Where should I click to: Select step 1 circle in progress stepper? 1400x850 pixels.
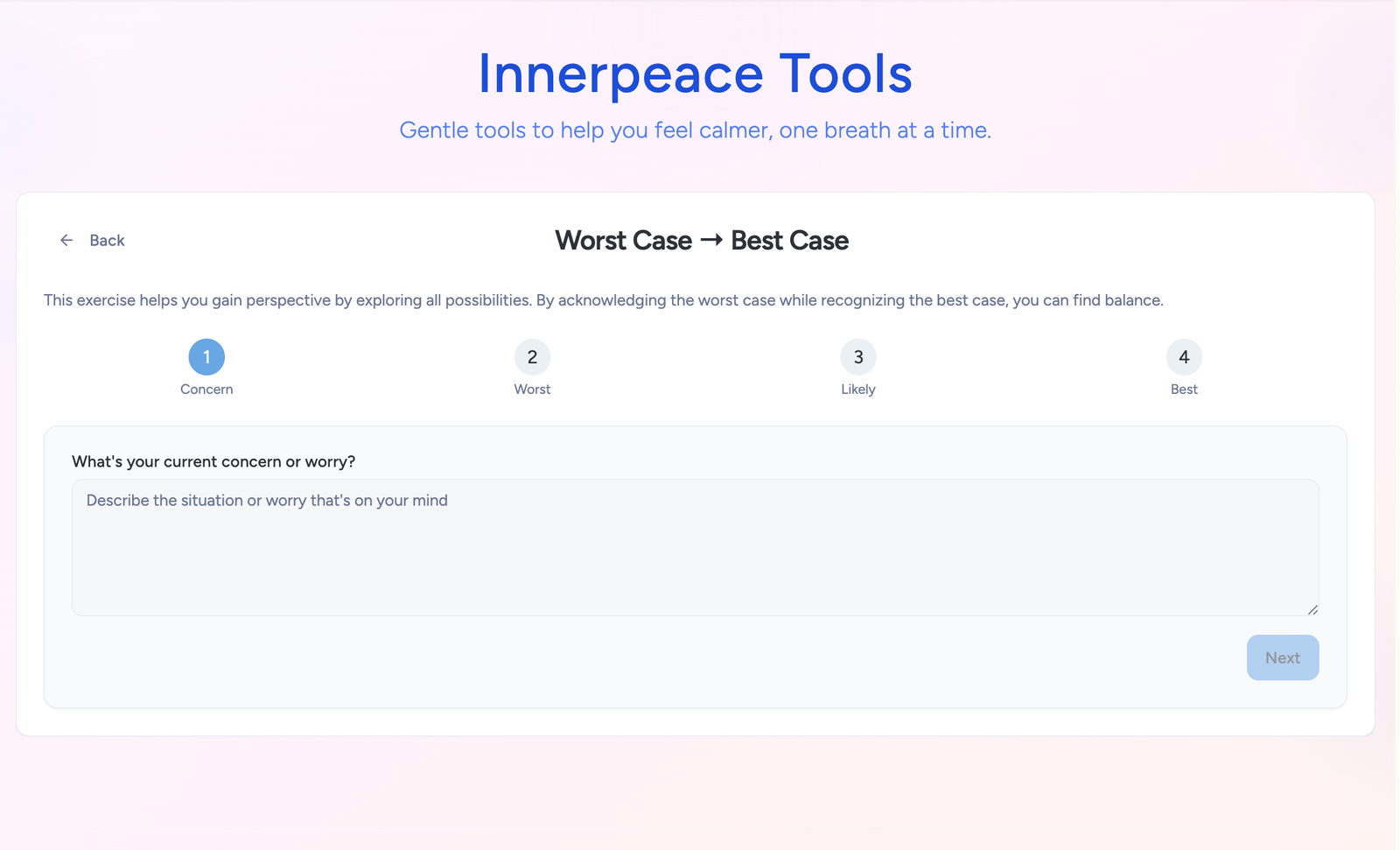coord(206,357)
